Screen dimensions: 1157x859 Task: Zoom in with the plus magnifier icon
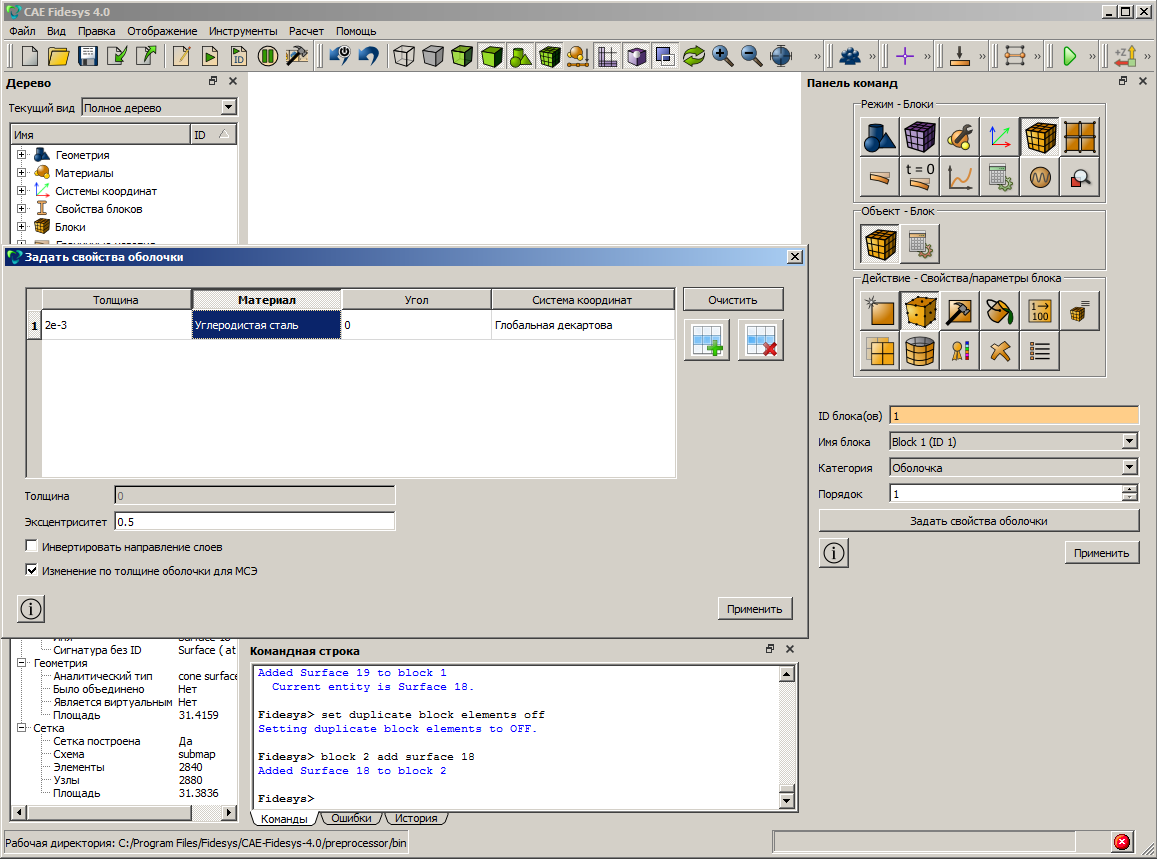[x=722, y=56]
